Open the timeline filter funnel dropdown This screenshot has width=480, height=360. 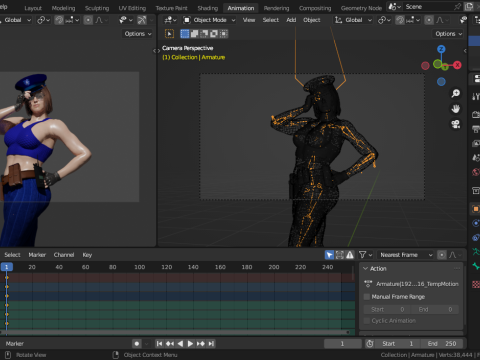[366, 255]
